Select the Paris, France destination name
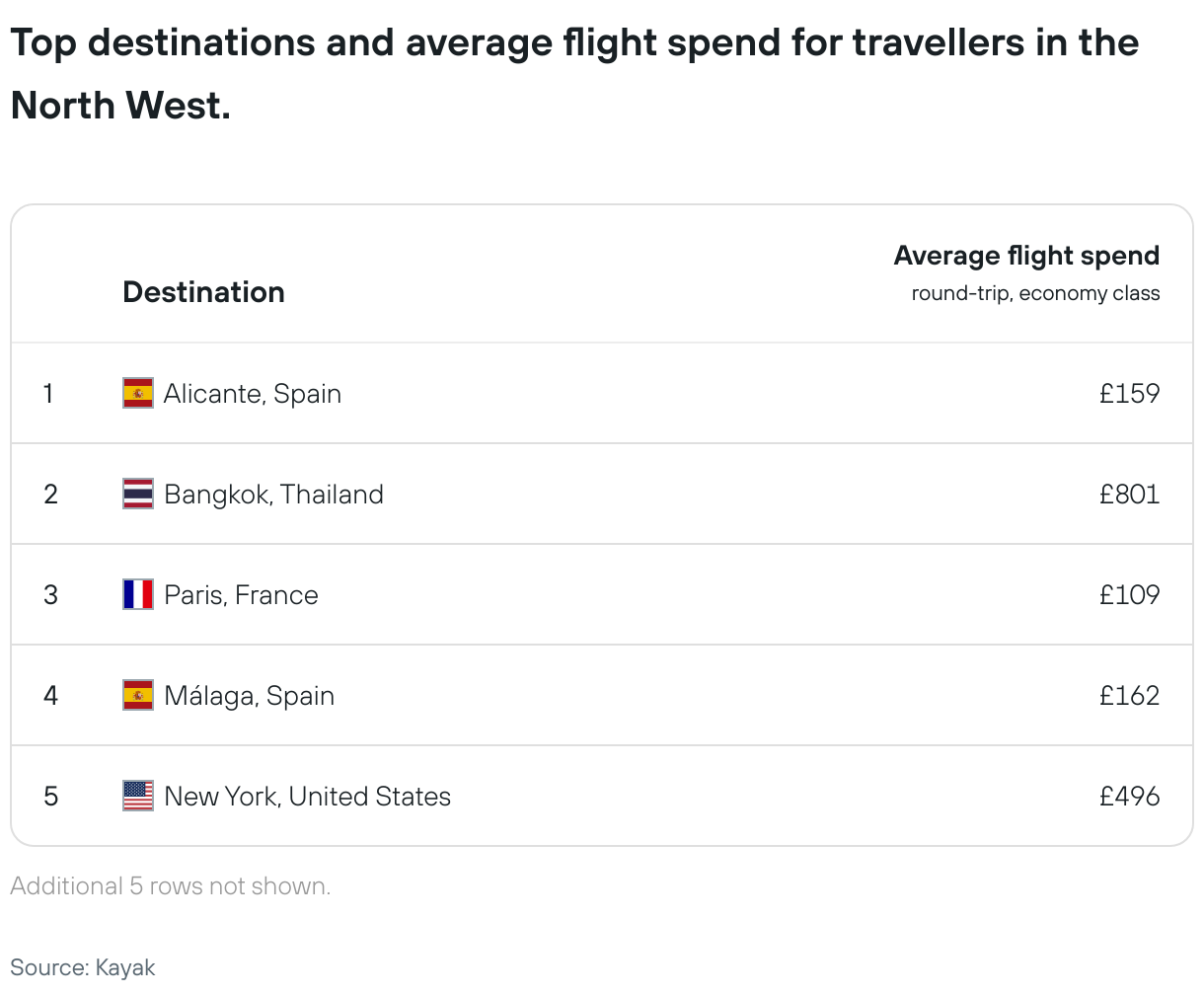The width and height of the screenshot is (1204, 995). point(241,595)
